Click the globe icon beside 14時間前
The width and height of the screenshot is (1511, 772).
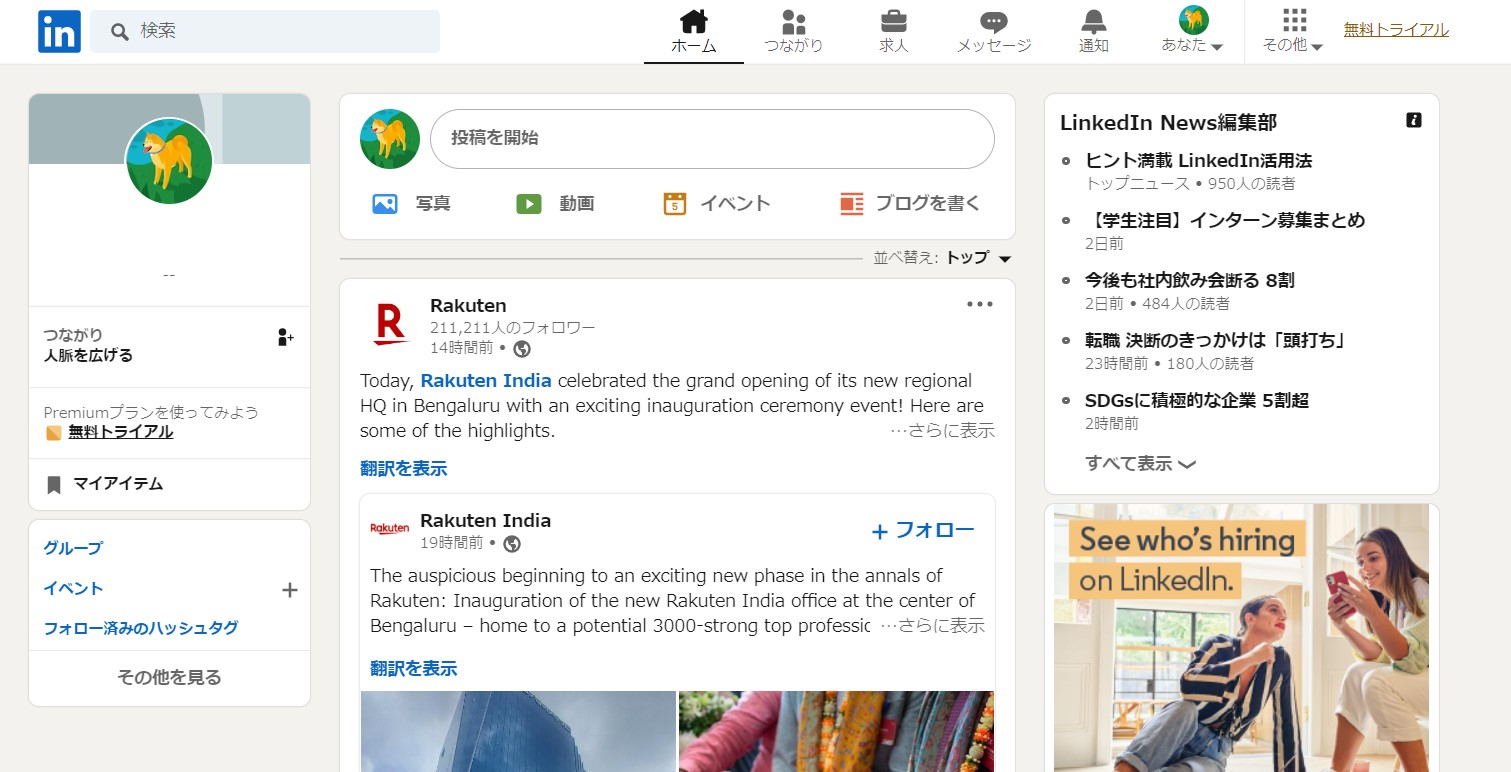(x=522, y=349)
